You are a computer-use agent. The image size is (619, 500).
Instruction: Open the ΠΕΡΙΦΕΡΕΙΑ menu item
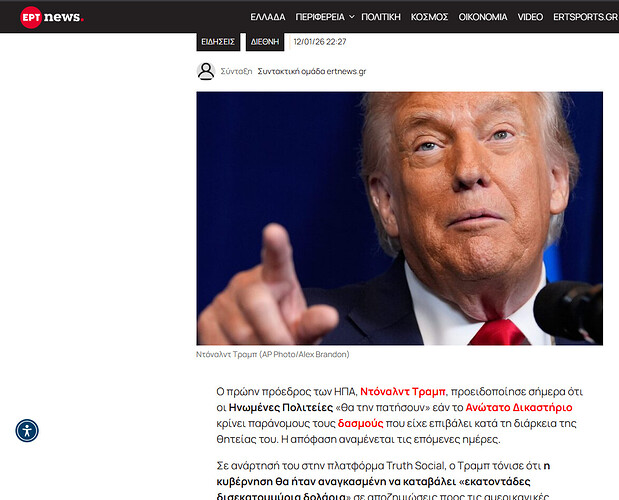click(320, 17)
